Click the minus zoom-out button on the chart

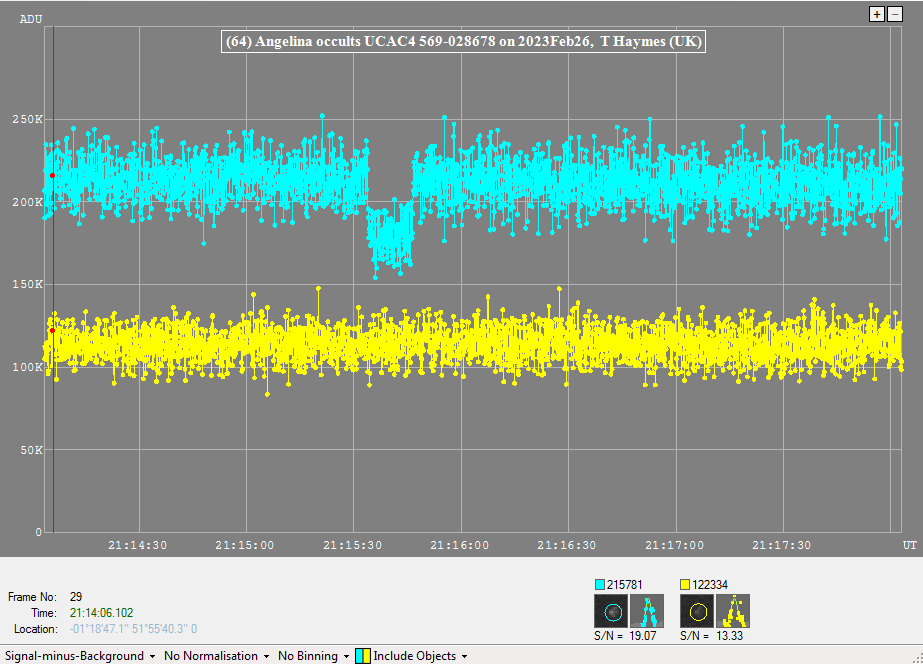[x=894, y=13]
